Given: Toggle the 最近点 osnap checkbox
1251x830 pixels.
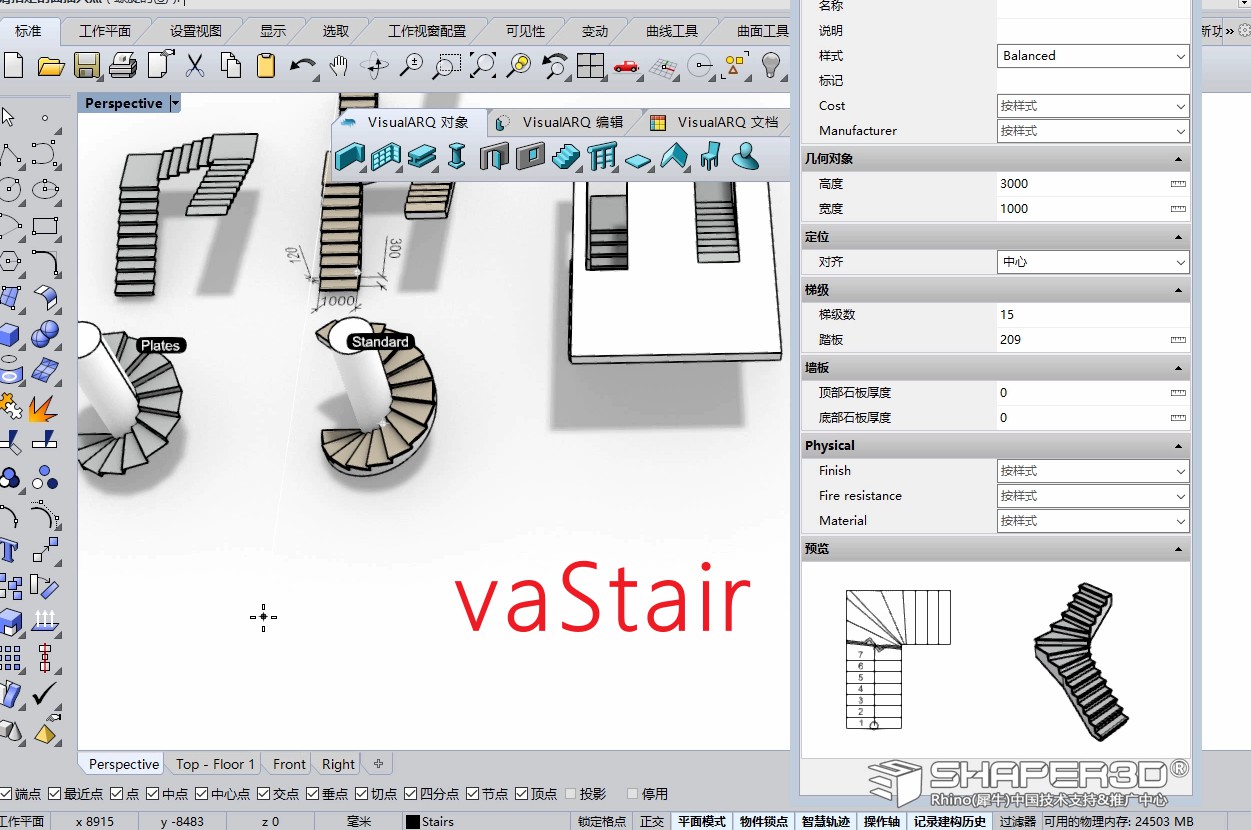Looking at the screenshot, I should pos(55,794).
